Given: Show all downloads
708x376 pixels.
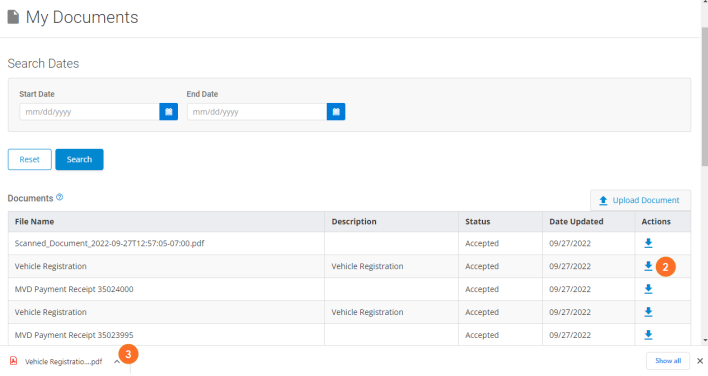Looking at the screenshot, I should click(x=668, y=361).
